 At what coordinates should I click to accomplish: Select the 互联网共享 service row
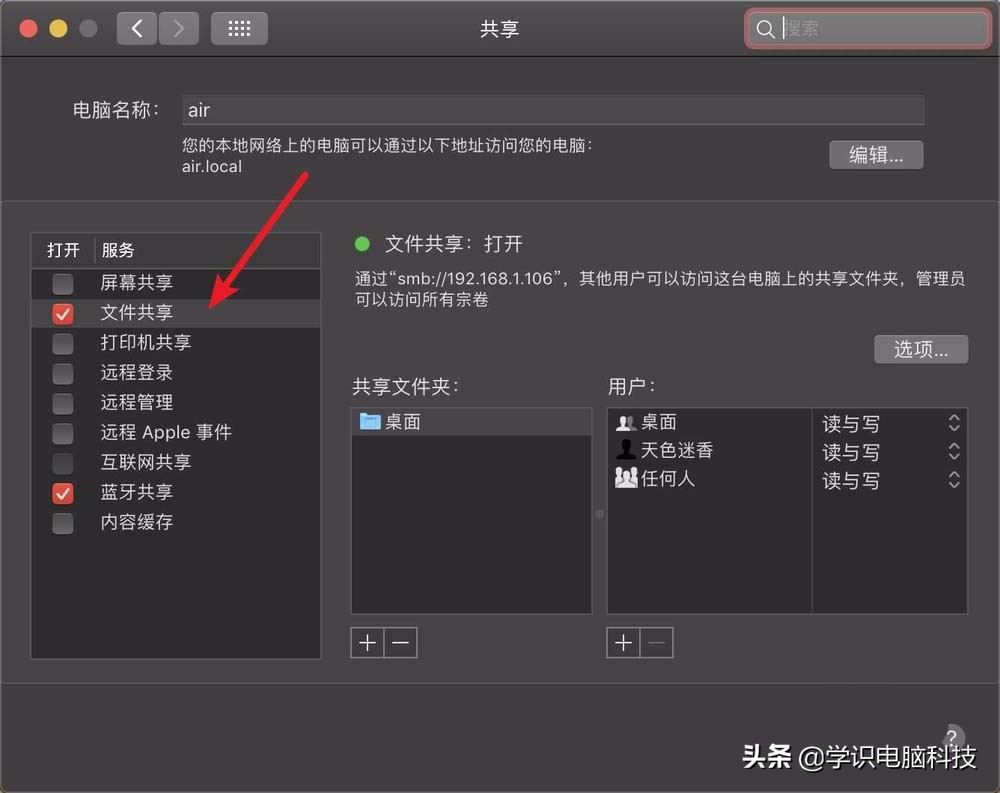point(176,463)
